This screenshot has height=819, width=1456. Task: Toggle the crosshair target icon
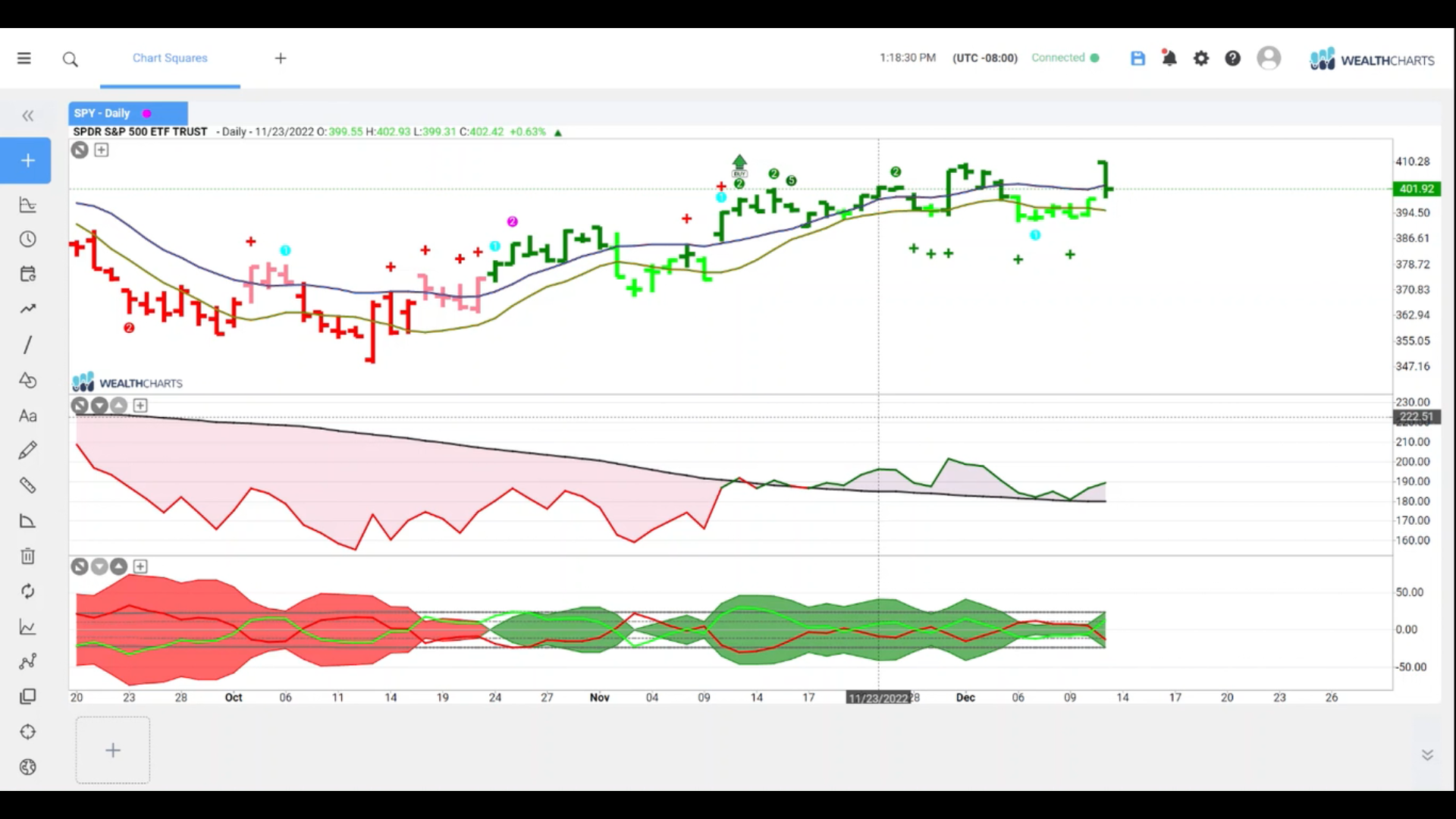click(x=28, y=732)
